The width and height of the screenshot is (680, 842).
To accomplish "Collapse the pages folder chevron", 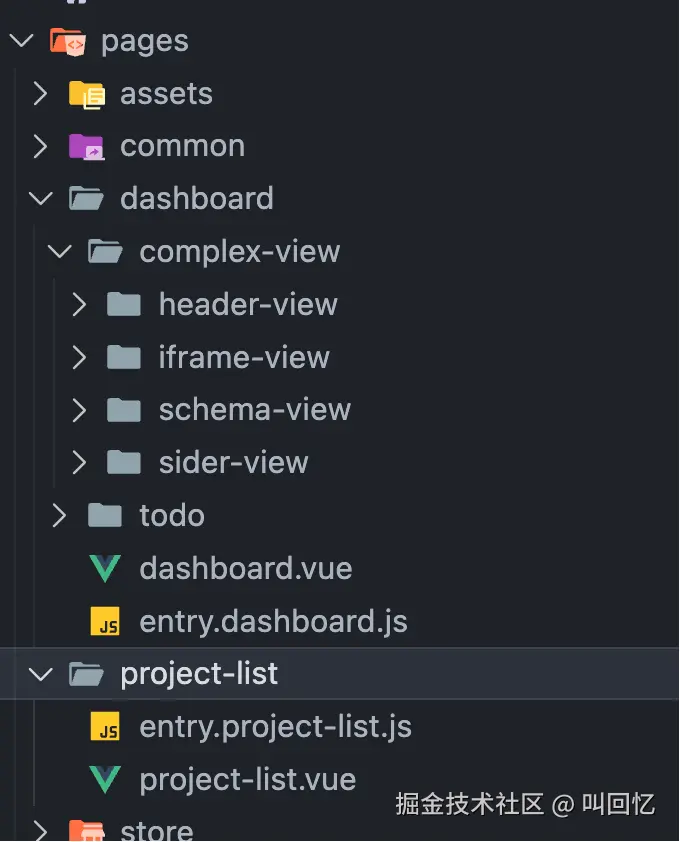I will [21, 41].
